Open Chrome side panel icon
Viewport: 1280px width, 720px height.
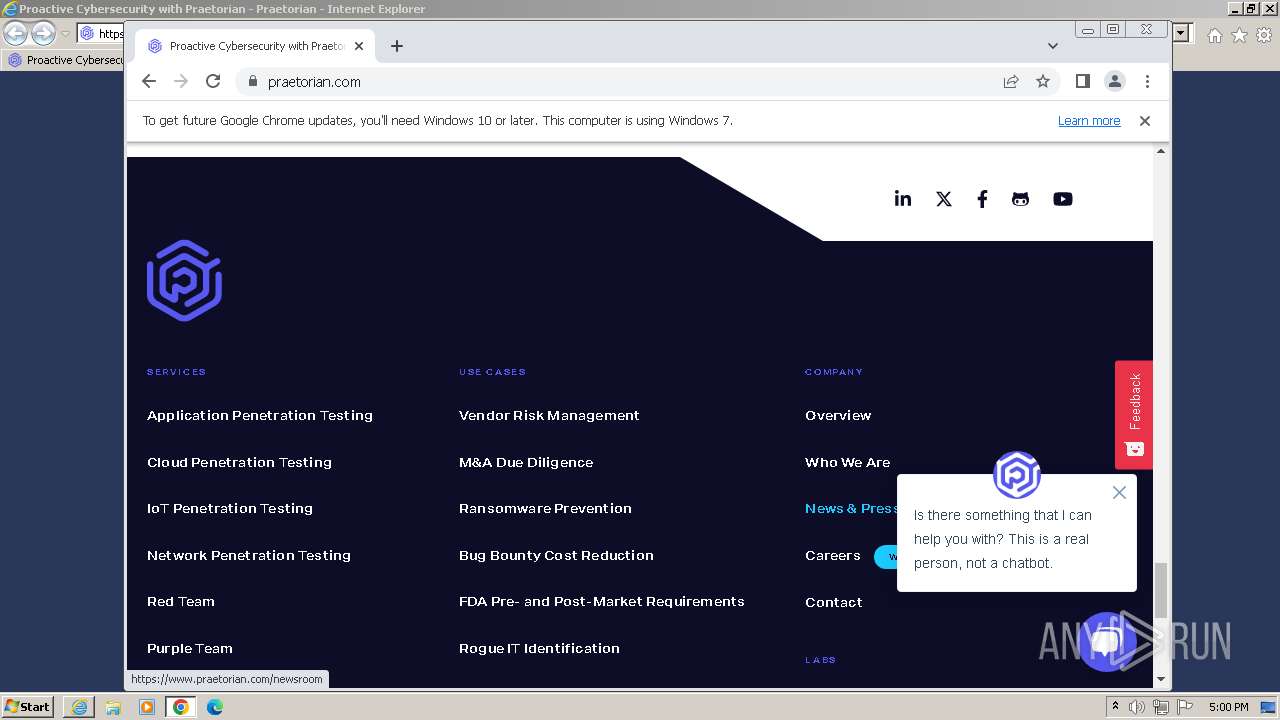coord(1082,81)
